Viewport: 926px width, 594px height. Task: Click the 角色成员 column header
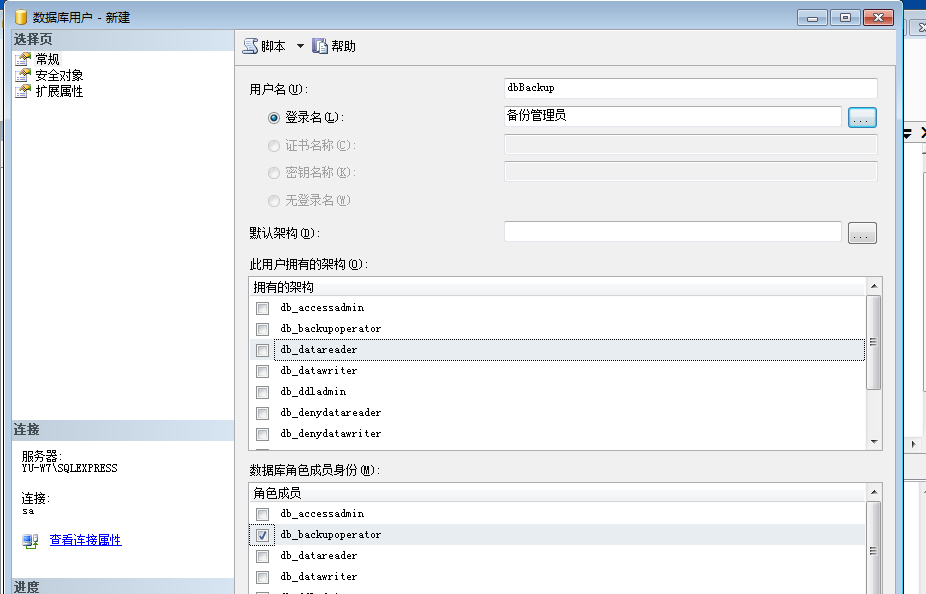(x=557, y=493)
